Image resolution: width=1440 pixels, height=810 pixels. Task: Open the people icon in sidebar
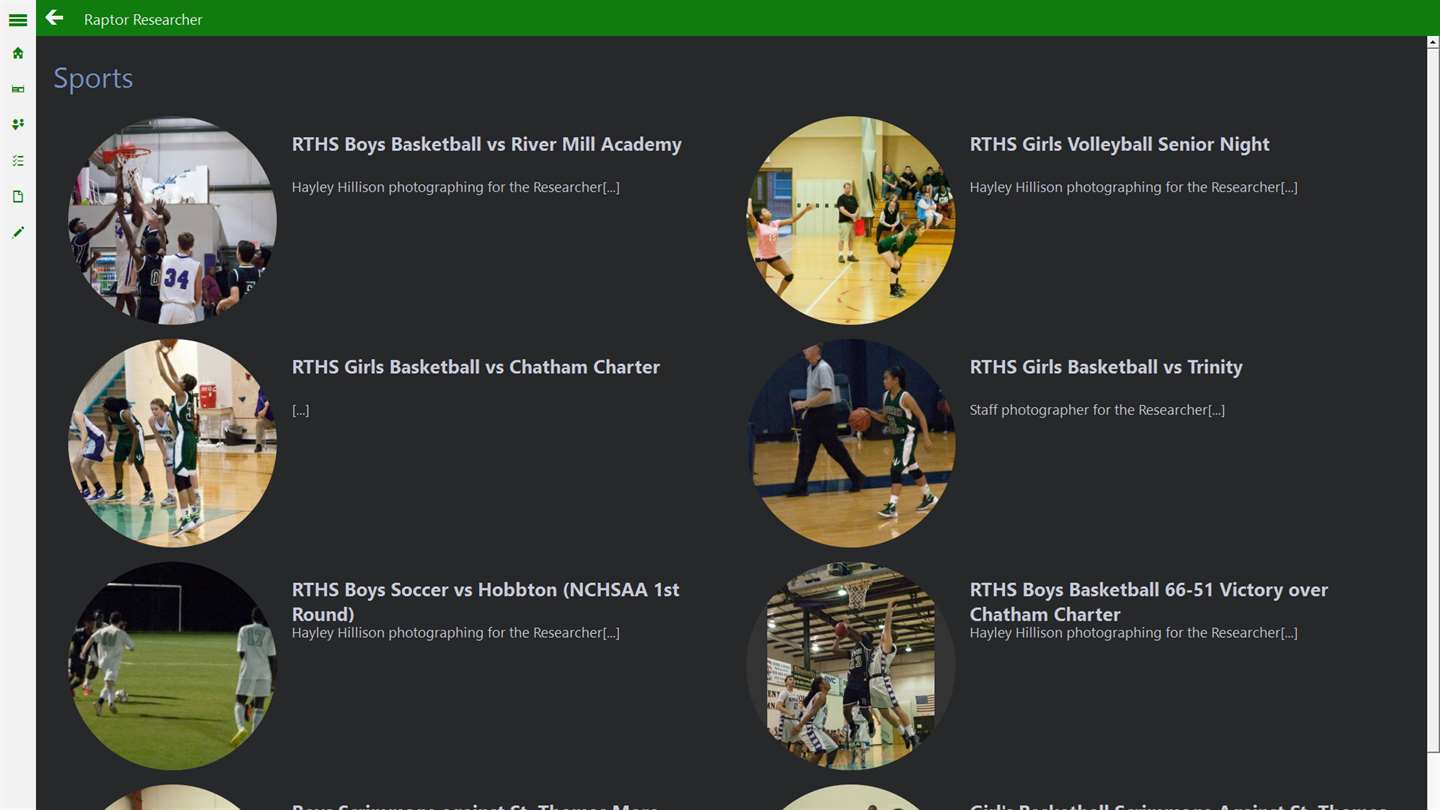[x=17, y=125]
